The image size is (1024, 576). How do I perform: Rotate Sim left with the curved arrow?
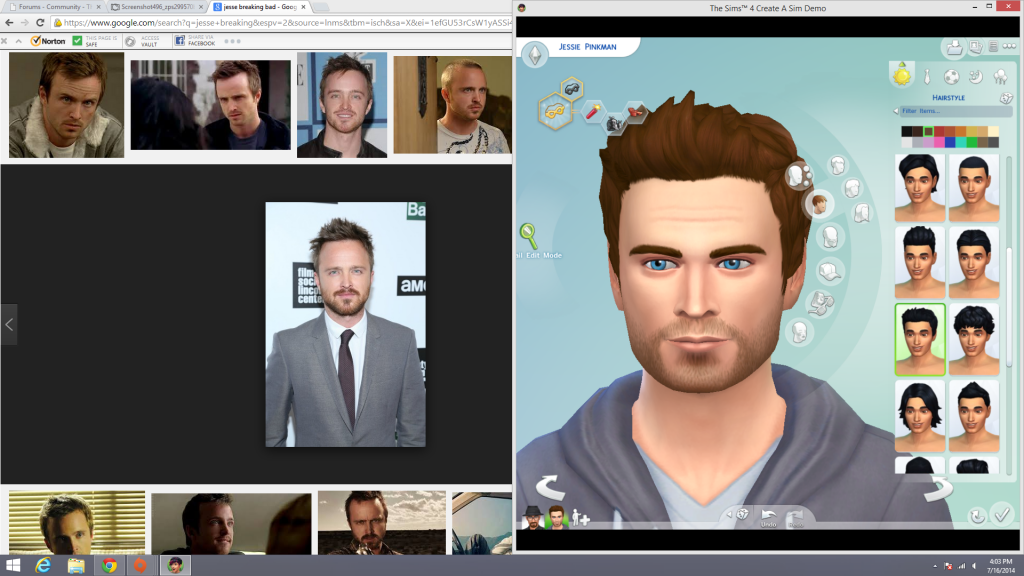550,488
